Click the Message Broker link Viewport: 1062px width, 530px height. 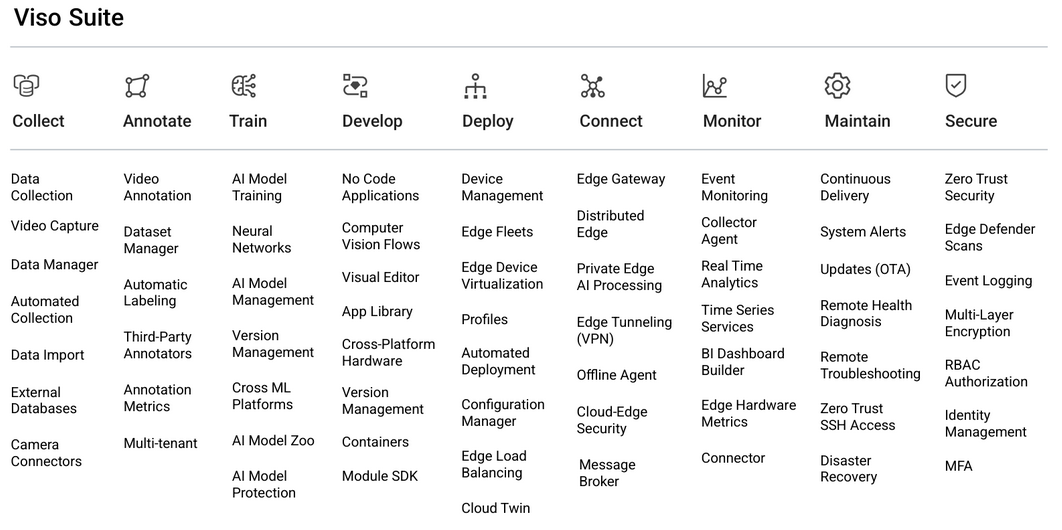point(607,473)
